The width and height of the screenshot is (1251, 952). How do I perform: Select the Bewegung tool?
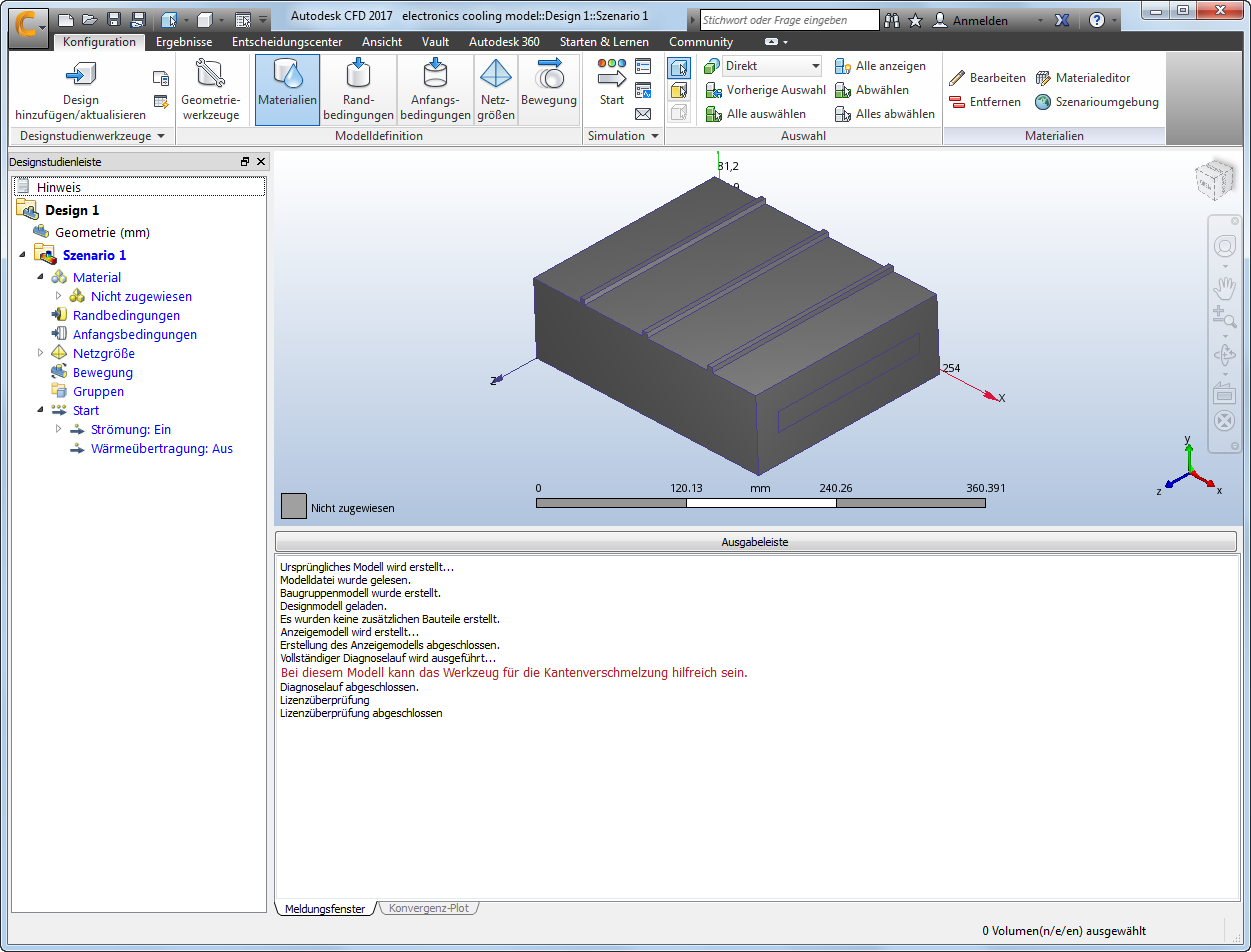click(549, 90)
